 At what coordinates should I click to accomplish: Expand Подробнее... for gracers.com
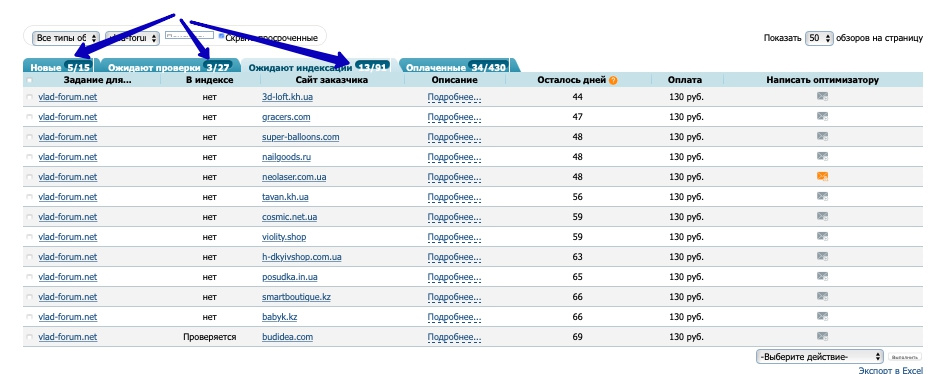pyautogui.click(x=454, y=117)
